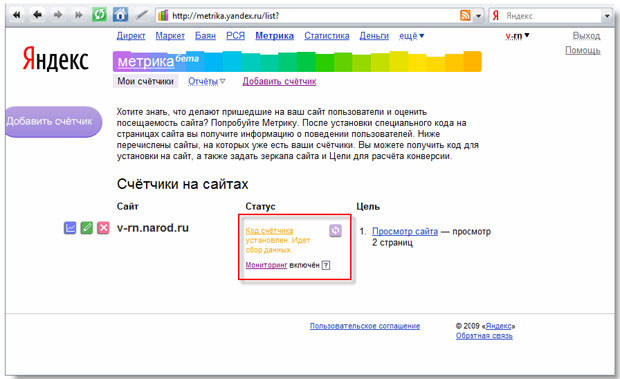Open the address bar history dropdown arrow
The height and width of the screenshot is (379, 620).
click(x=478, y=16)
